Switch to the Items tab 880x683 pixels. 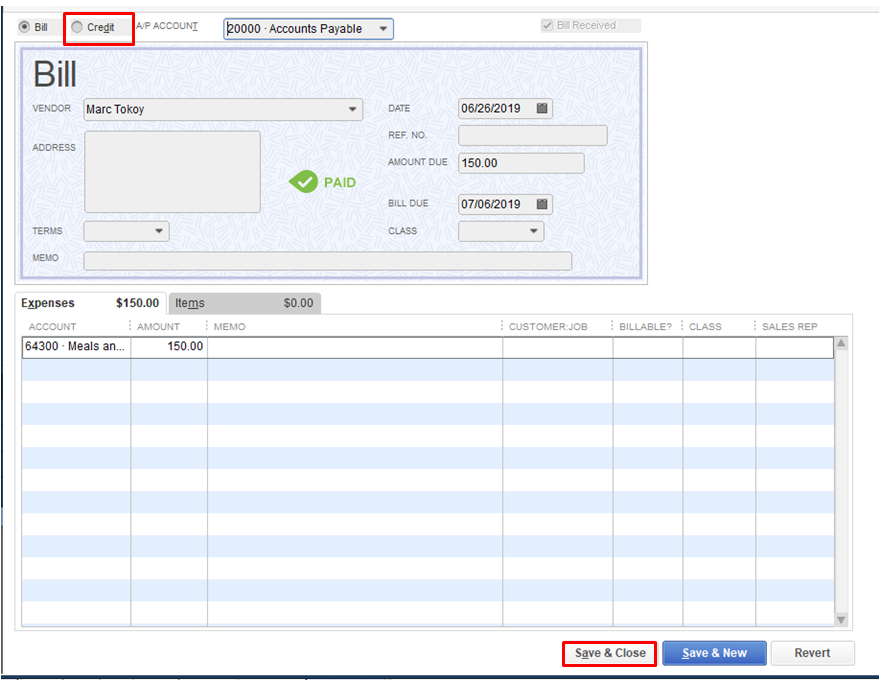pyautogui.click(x=245, y=303)
